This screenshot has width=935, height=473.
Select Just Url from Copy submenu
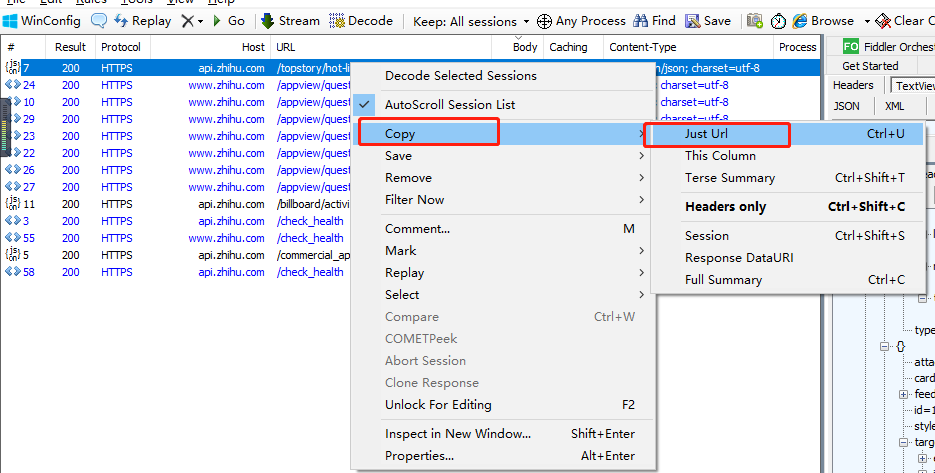(706, 134)
